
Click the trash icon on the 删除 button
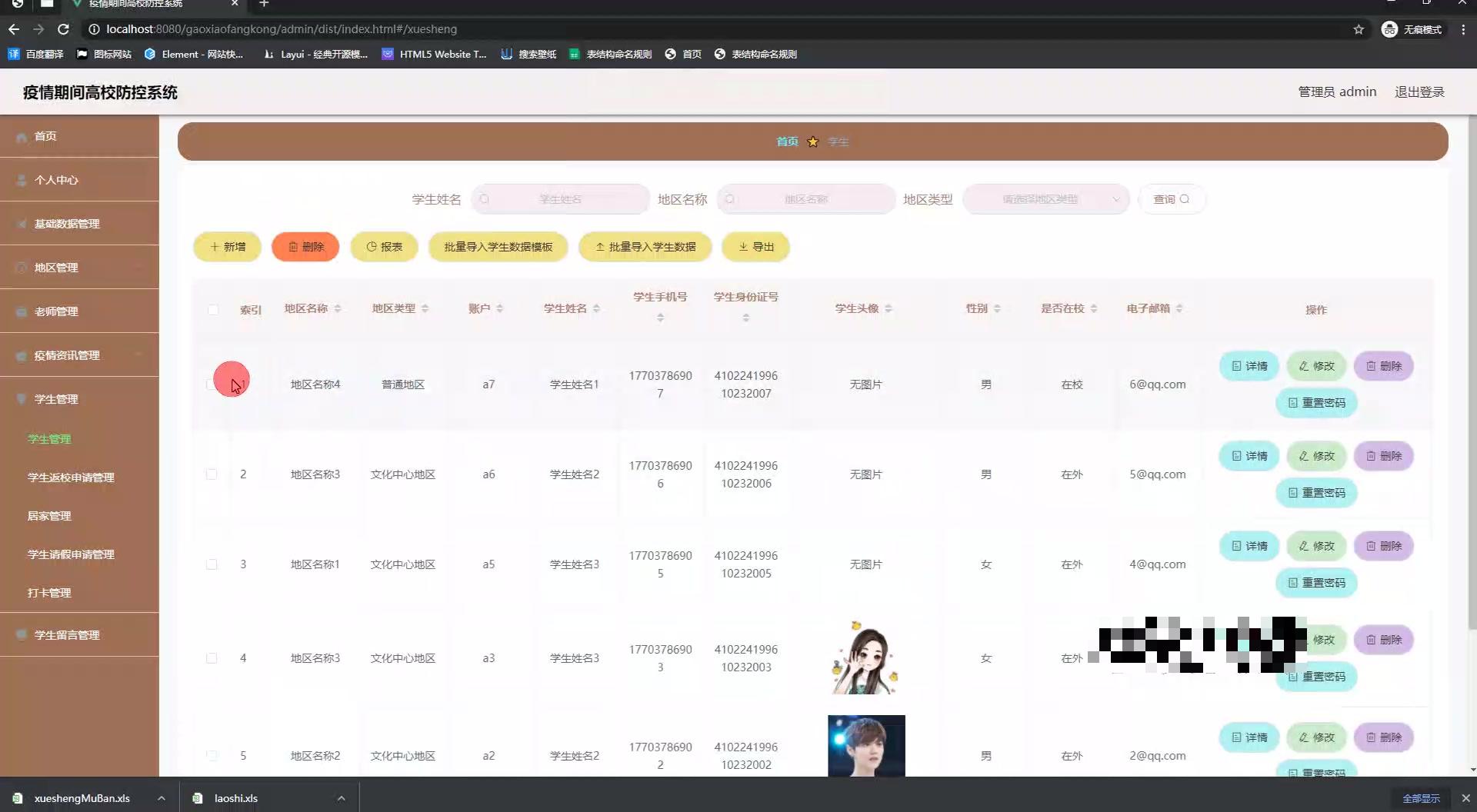(293, 247)
